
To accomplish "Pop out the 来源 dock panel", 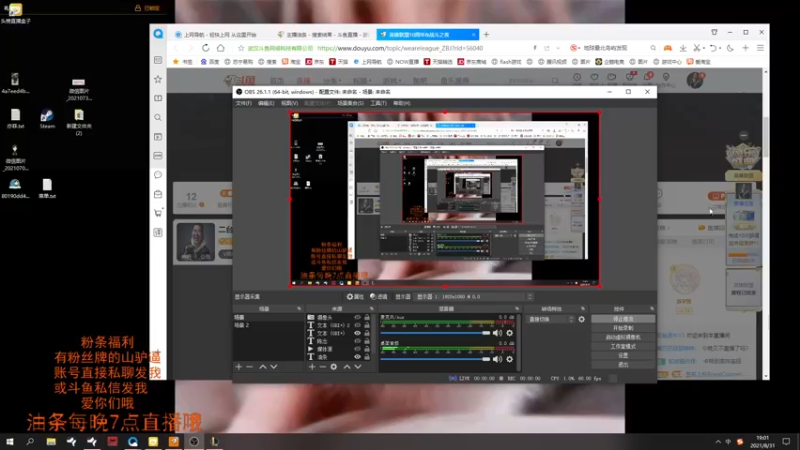I will [371, 309].
